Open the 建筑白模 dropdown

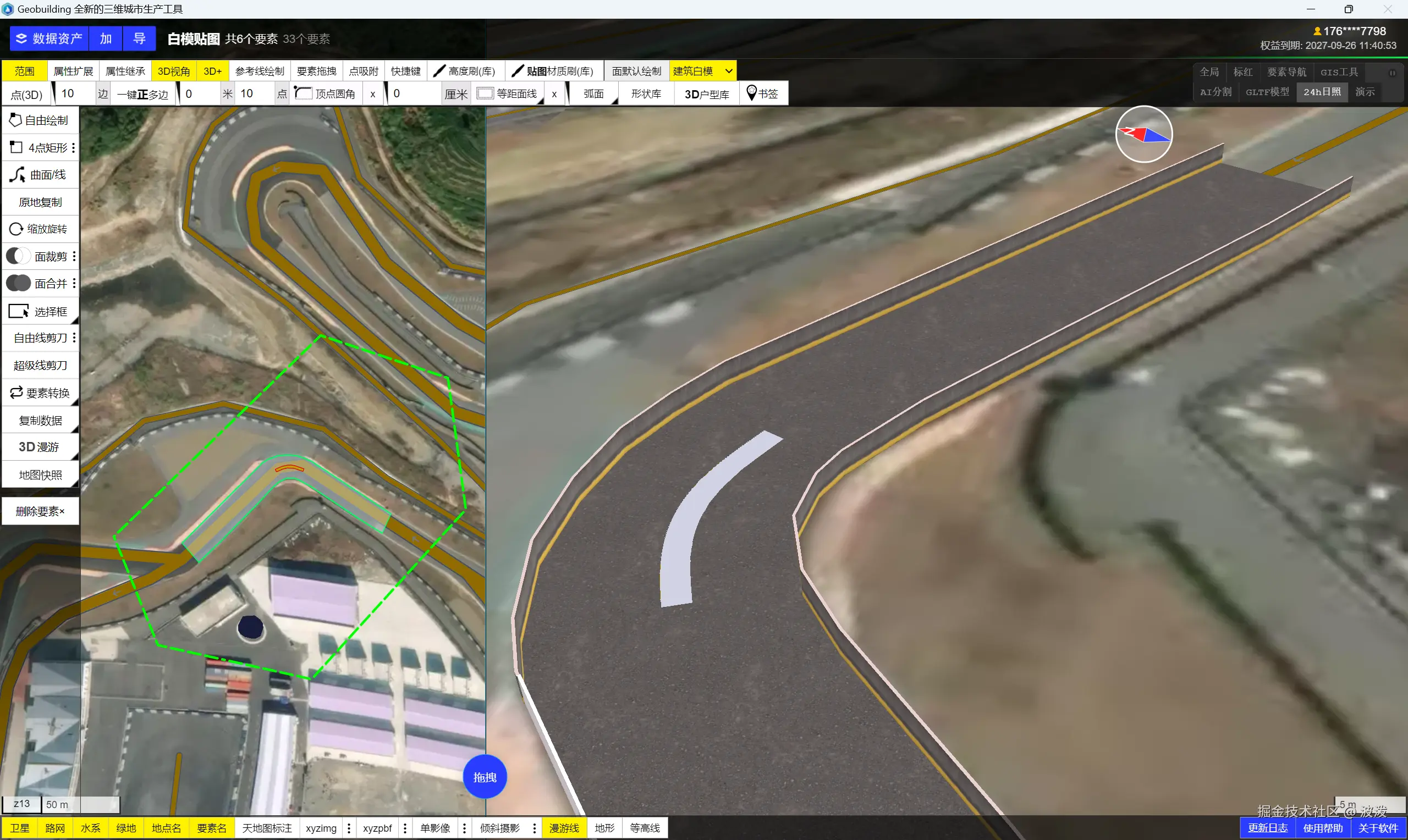tap(729, 71)
